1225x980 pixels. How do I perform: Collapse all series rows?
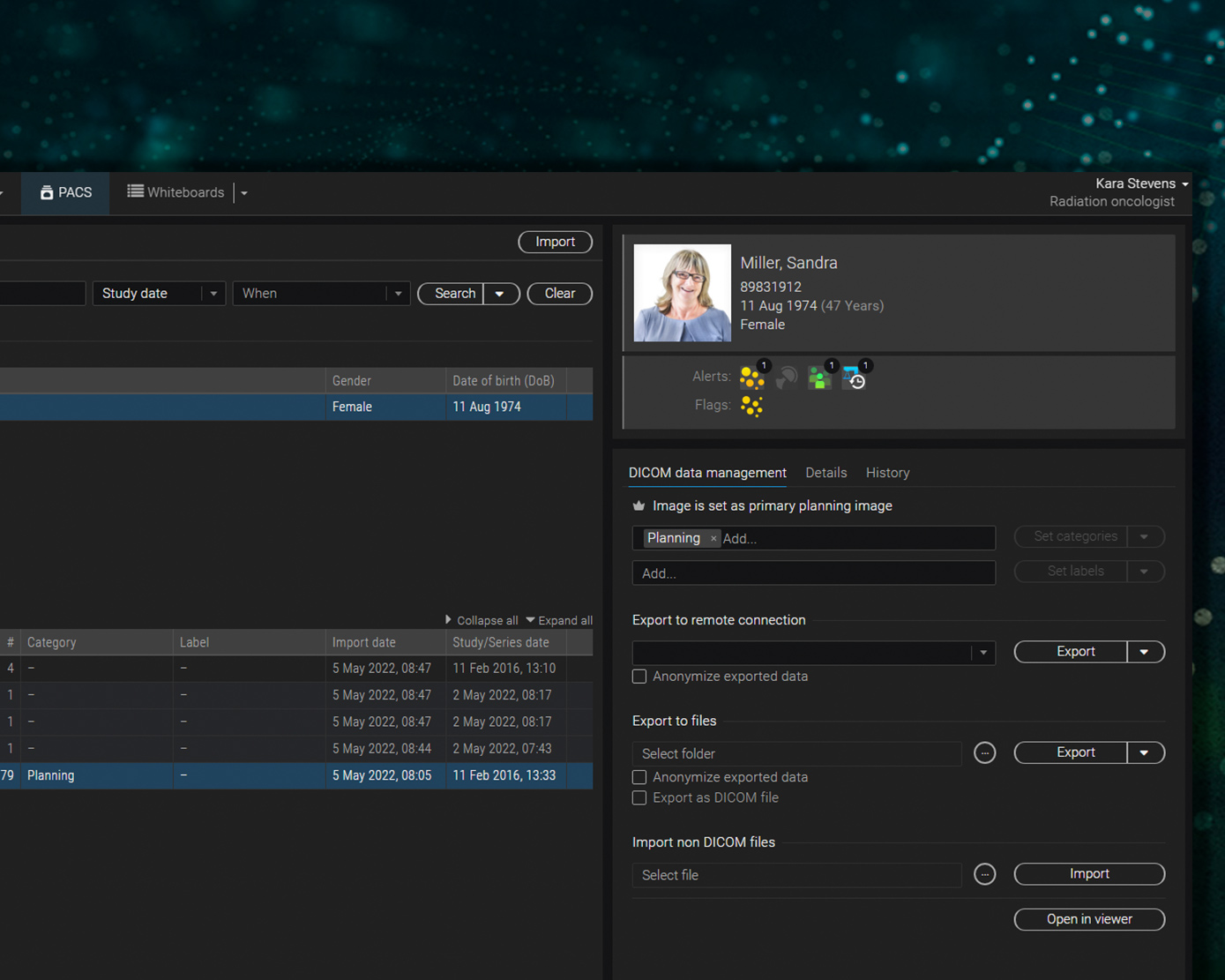click(481, 621)
